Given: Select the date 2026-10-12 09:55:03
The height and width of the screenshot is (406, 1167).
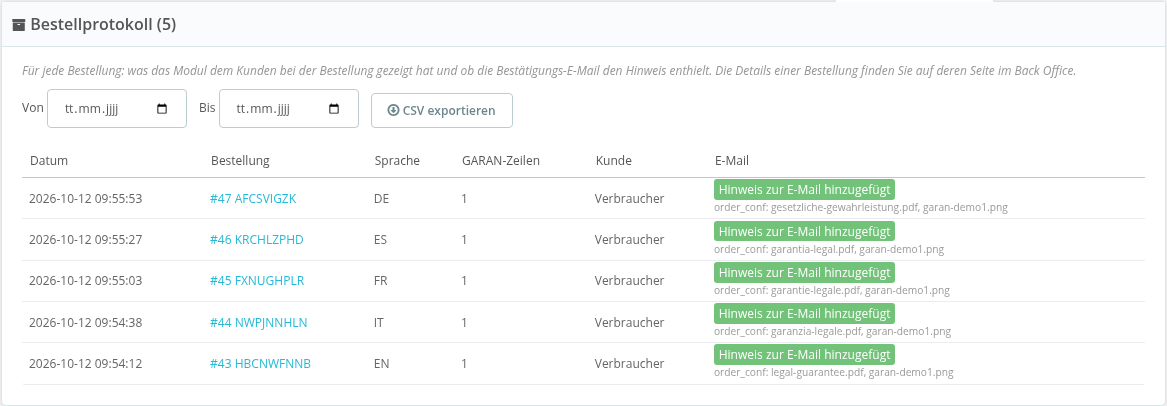Looking at the screenshot, I should click(x=86, y=281).
